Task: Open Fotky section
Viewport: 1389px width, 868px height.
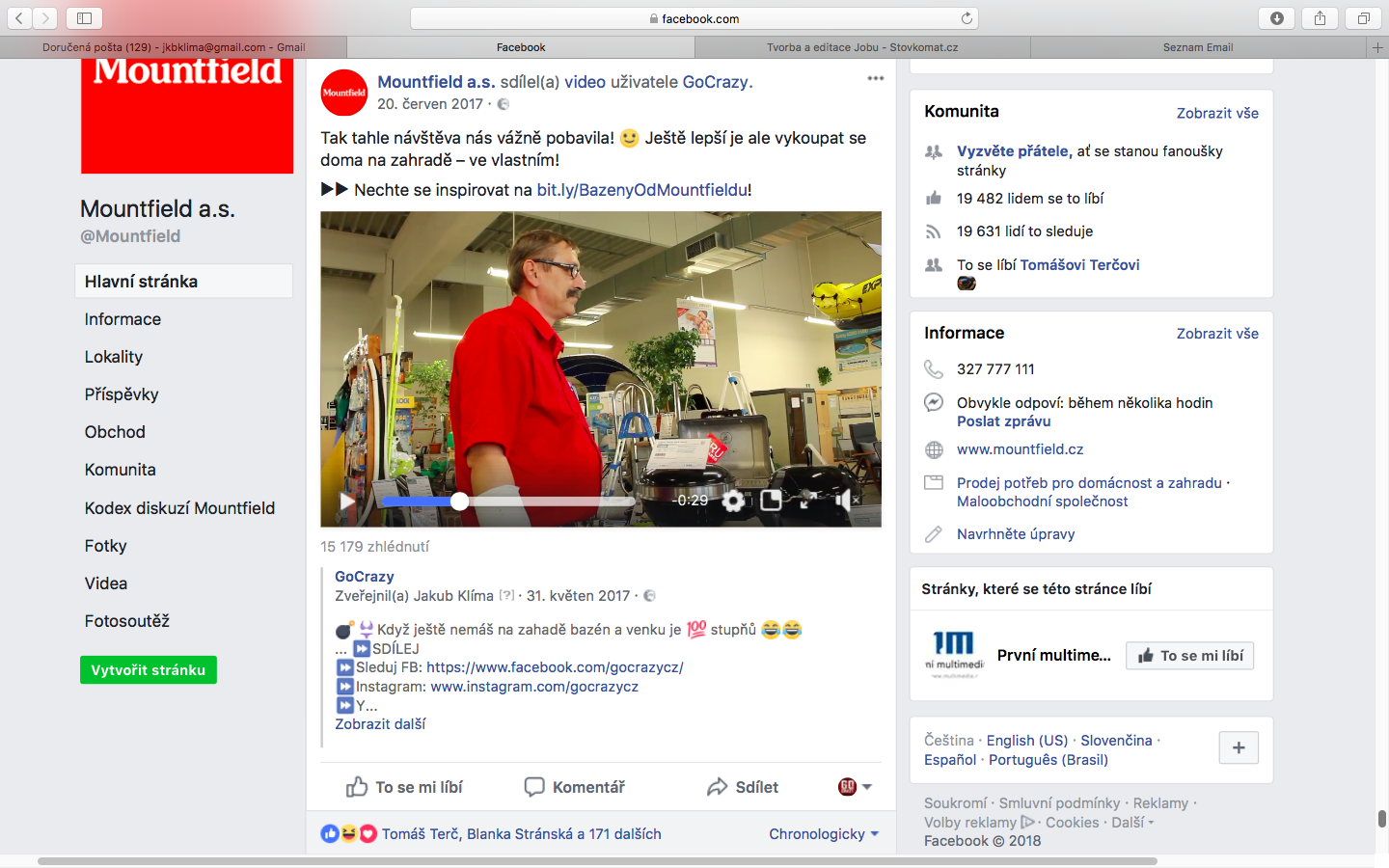Action: 106,546
